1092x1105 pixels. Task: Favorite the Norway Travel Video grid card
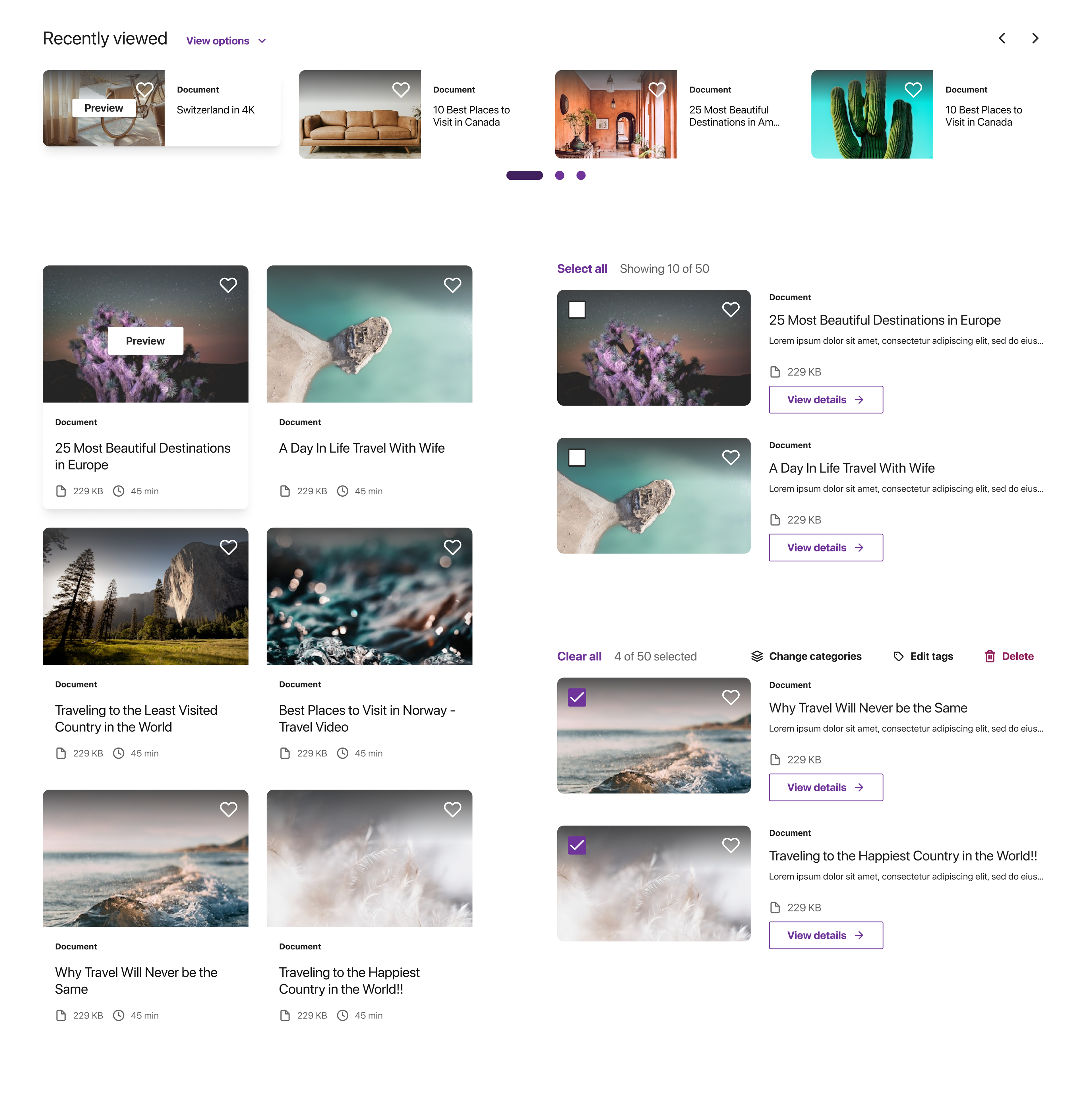[452, 547]
